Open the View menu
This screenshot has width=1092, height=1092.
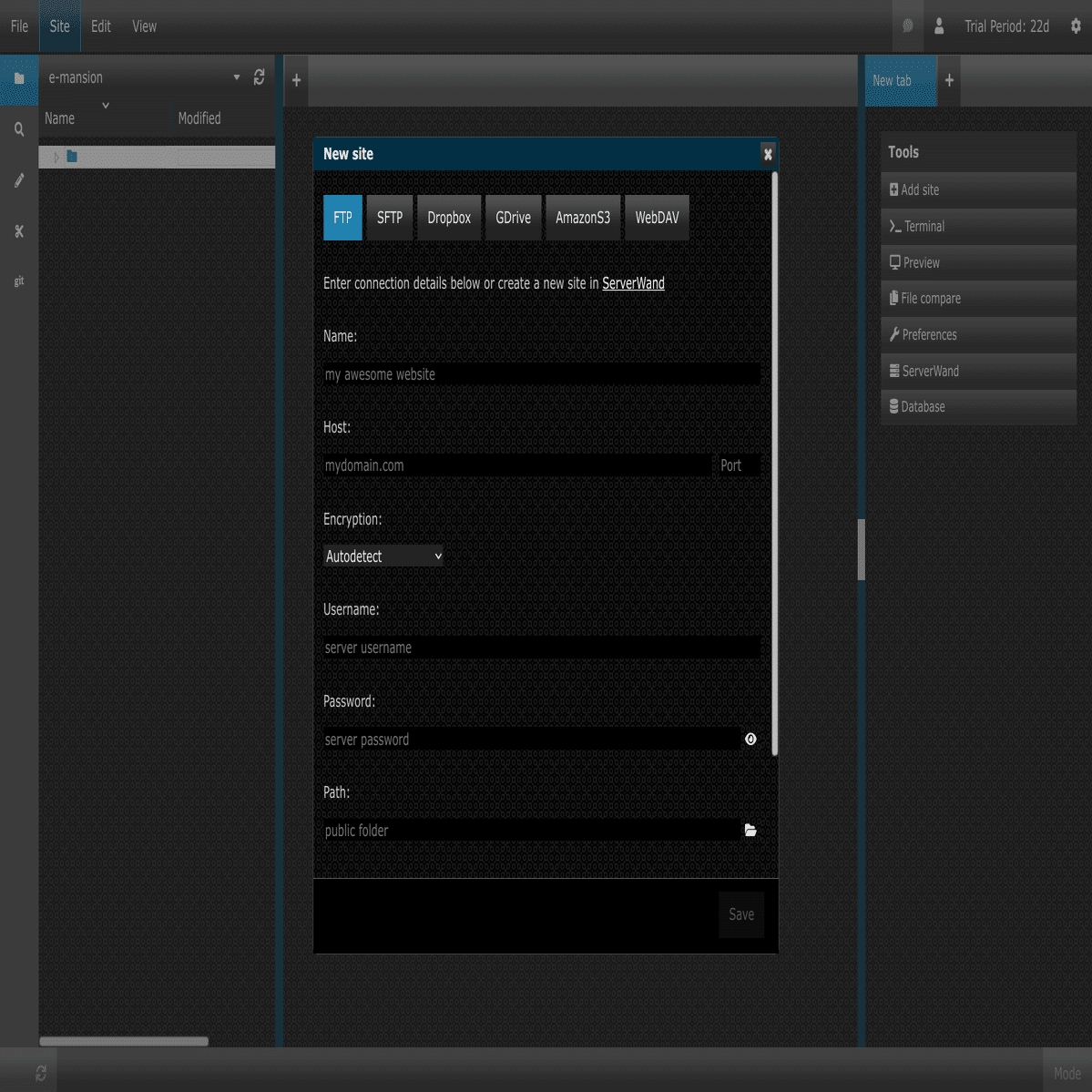[x=144, y=26]
